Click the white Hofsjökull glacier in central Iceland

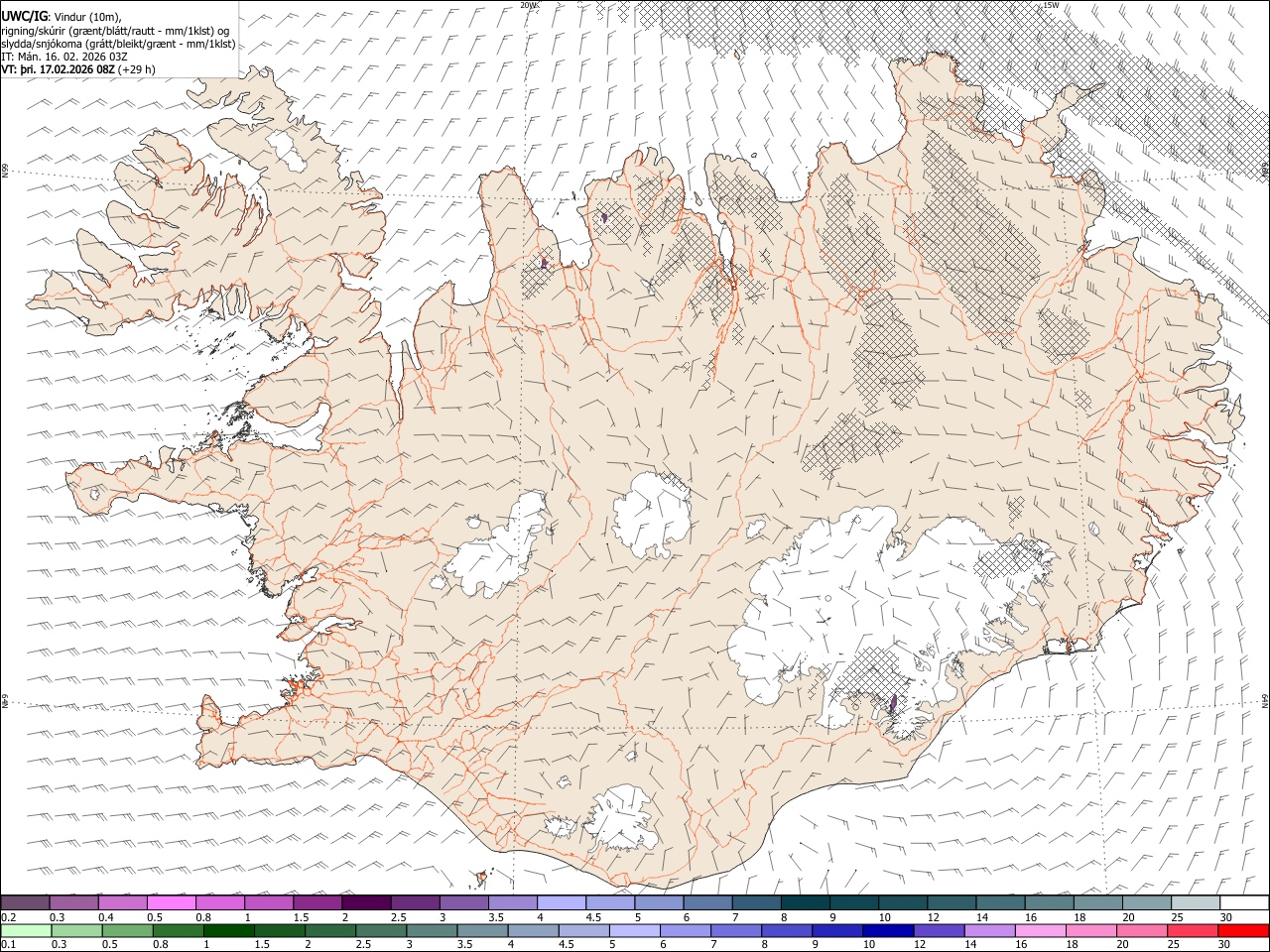pos(651,514)
